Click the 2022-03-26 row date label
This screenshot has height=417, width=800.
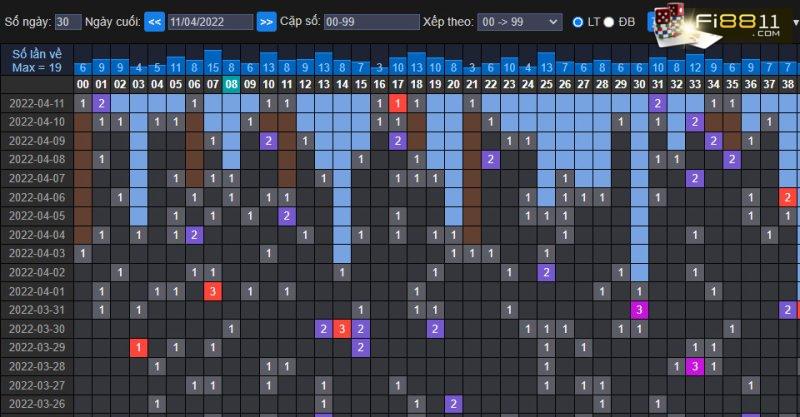[x=37, y=404]
